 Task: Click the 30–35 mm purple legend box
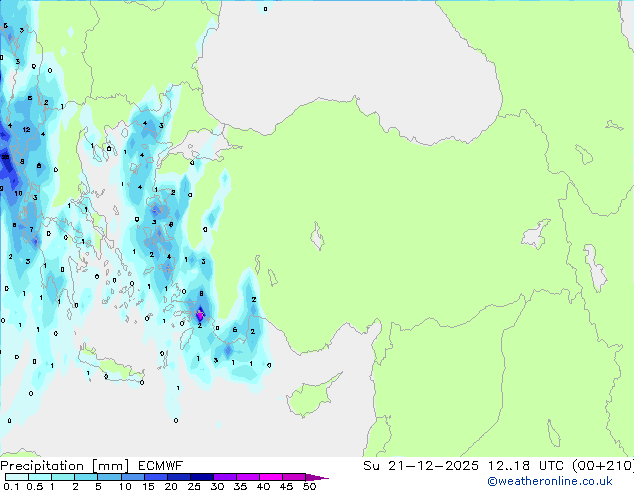(224, 477)
